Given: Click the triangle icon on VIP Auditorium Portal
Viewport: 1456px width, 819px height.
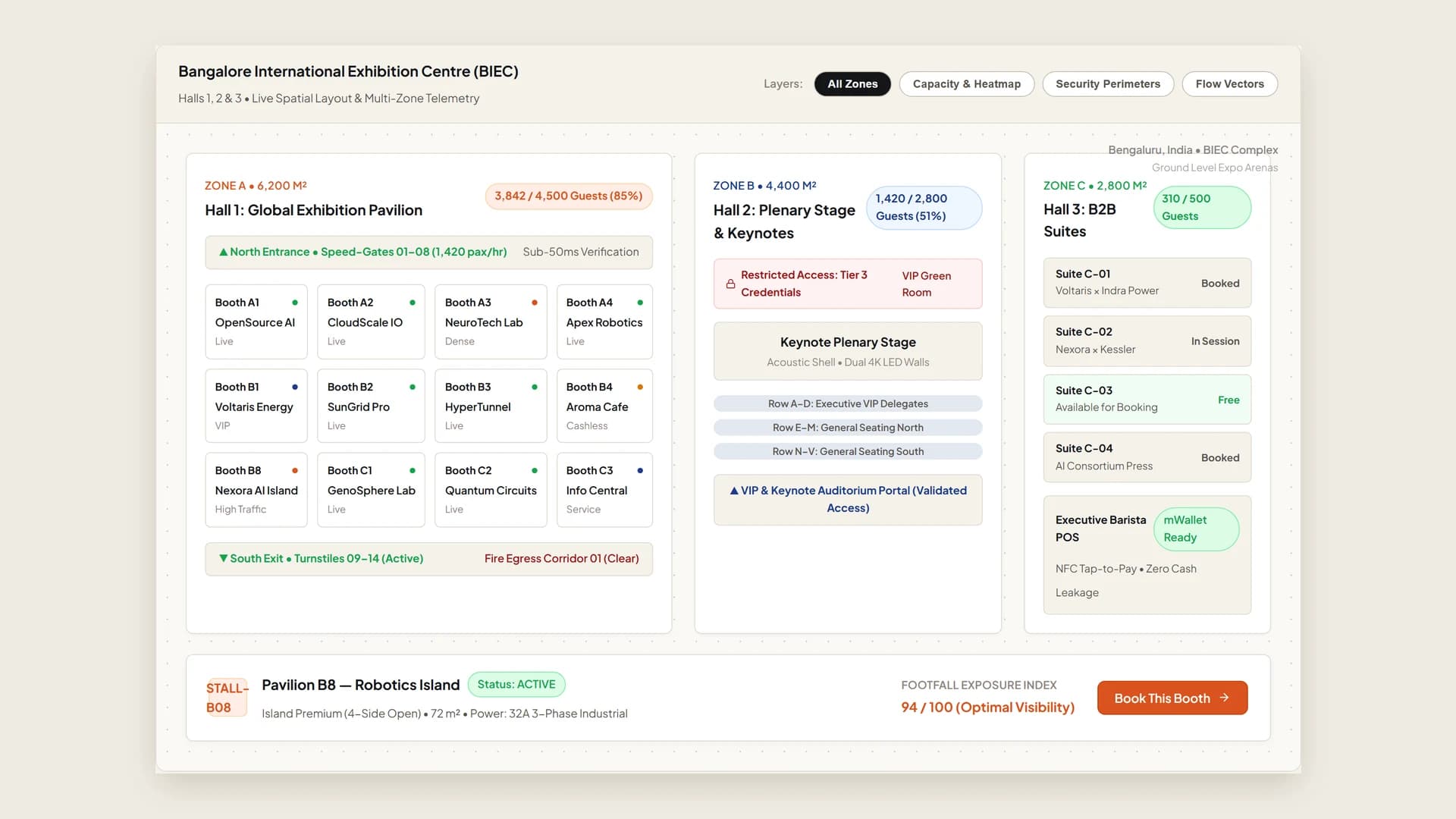Looking at the screenshot, I should coord(734,491).
